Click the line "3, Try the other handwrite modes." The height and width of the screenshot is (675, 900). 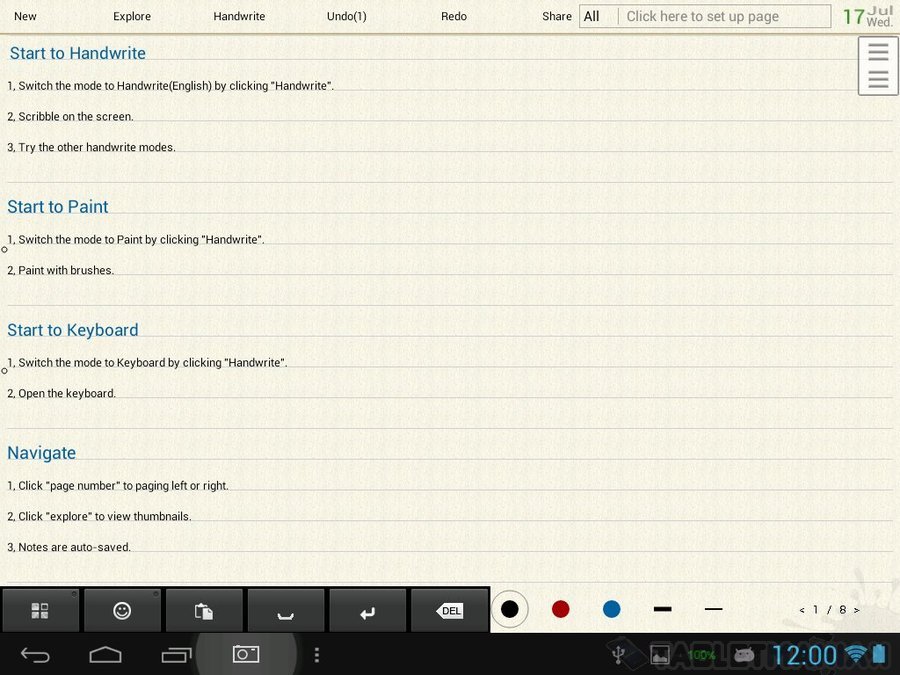pos(91,148)
